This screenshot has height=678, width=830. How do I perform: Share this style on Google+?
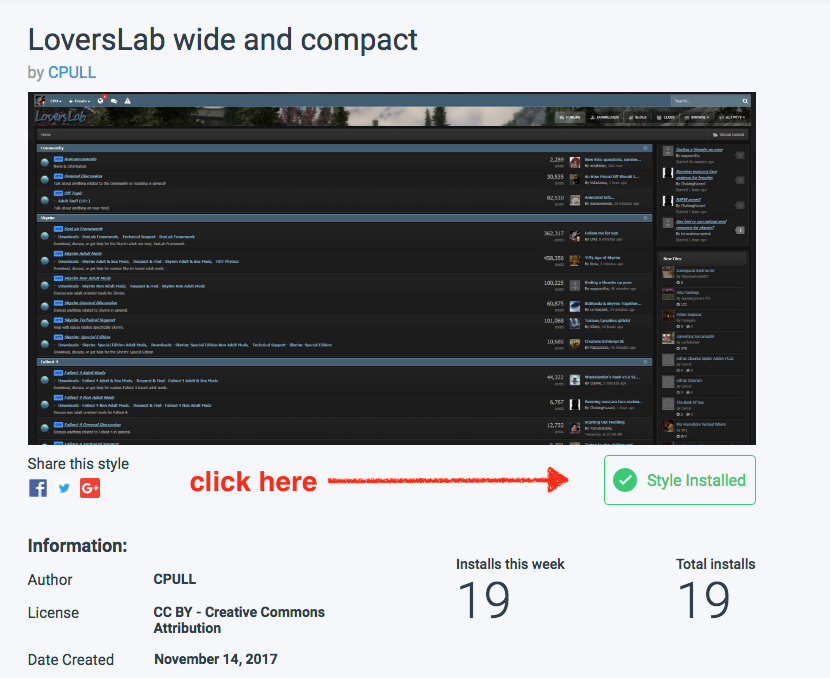click(x=90, y=488)
